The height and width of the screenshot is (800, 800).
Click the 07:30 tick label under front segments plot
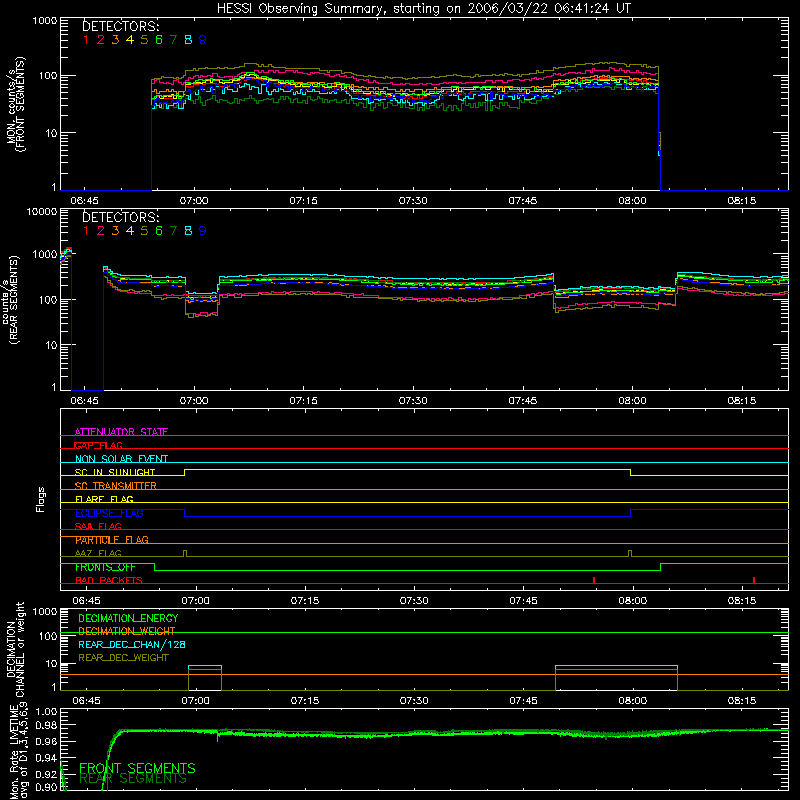(413, 201)
